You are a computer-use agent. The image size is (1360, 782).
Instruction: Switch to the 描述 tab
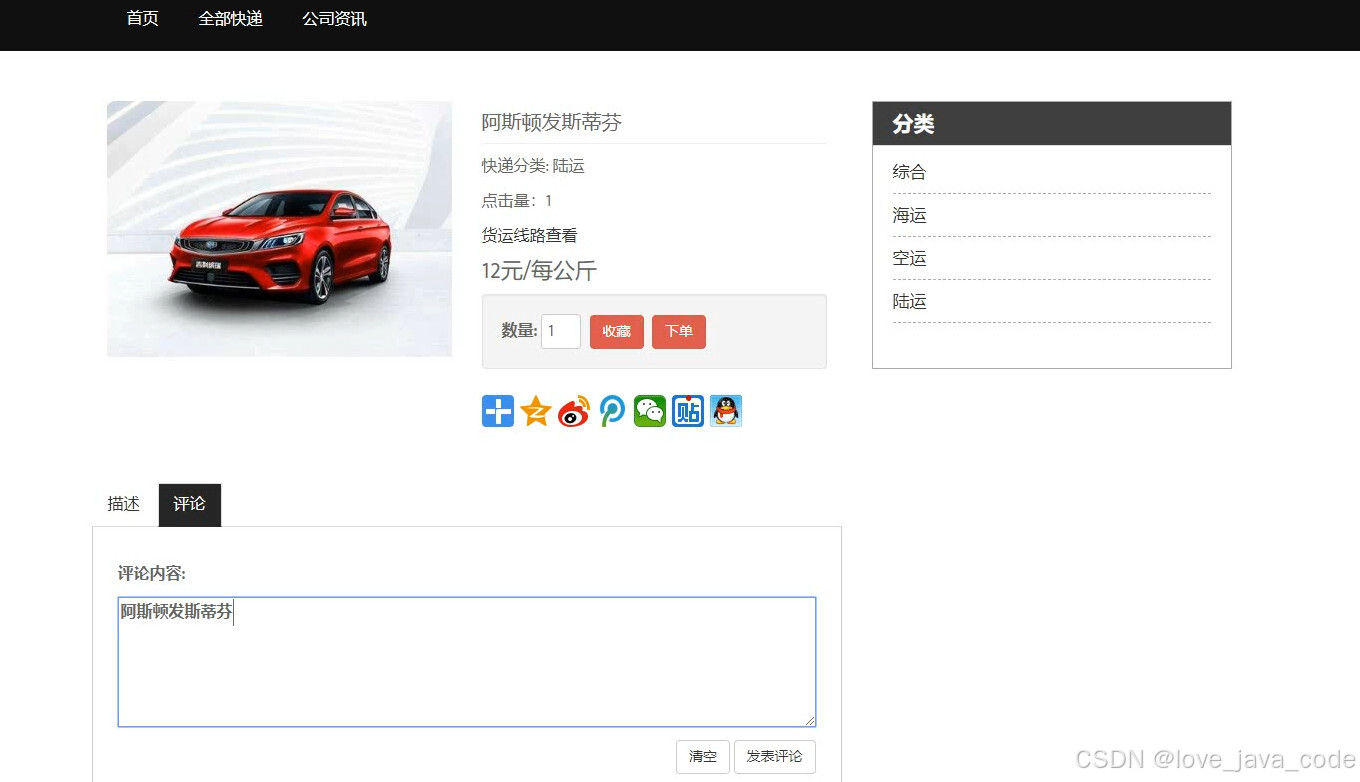124,505
